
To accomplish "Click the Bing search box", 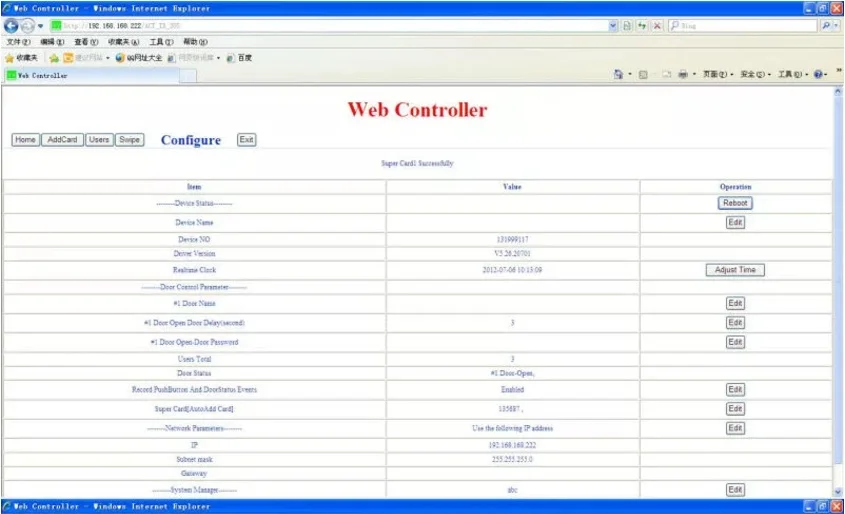I will coord(744,25).
